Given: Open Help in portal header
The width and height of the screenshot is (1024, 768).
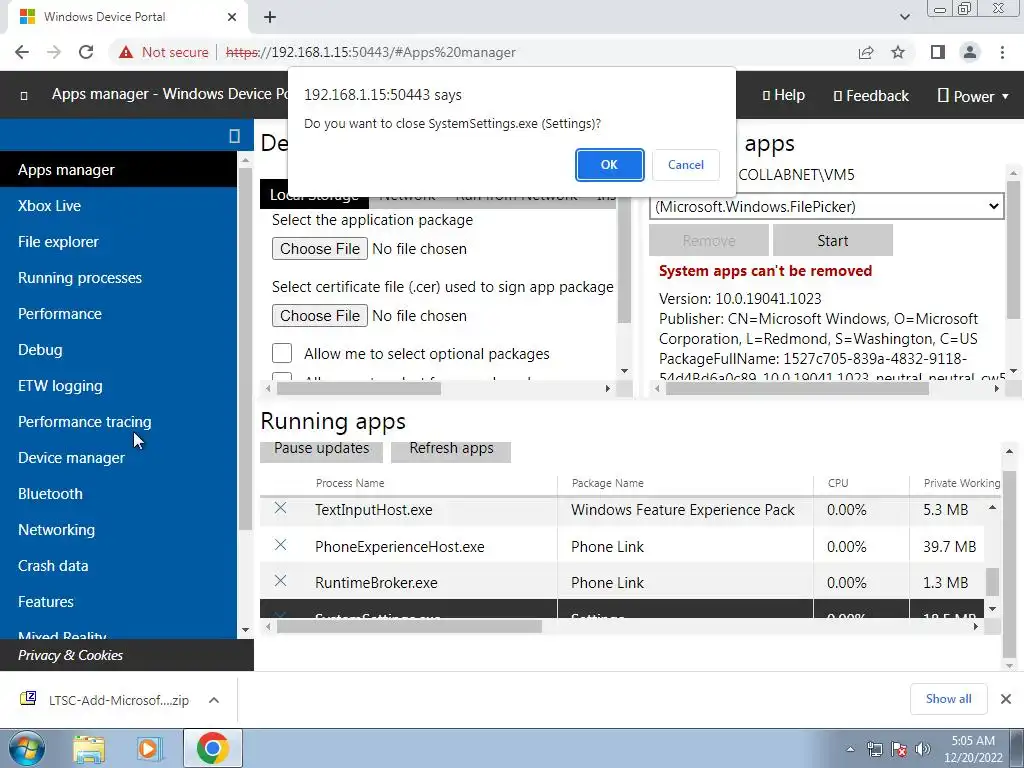Looking at the screenshot, I should [x=784, y=95].
